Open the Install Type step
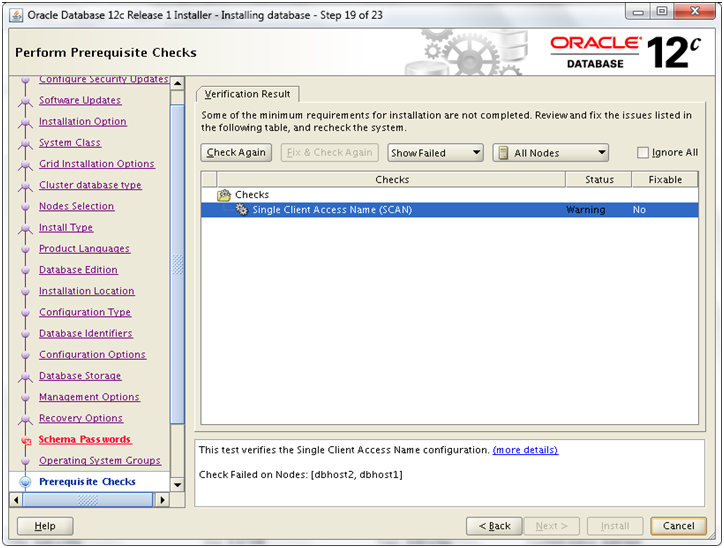 66,228
